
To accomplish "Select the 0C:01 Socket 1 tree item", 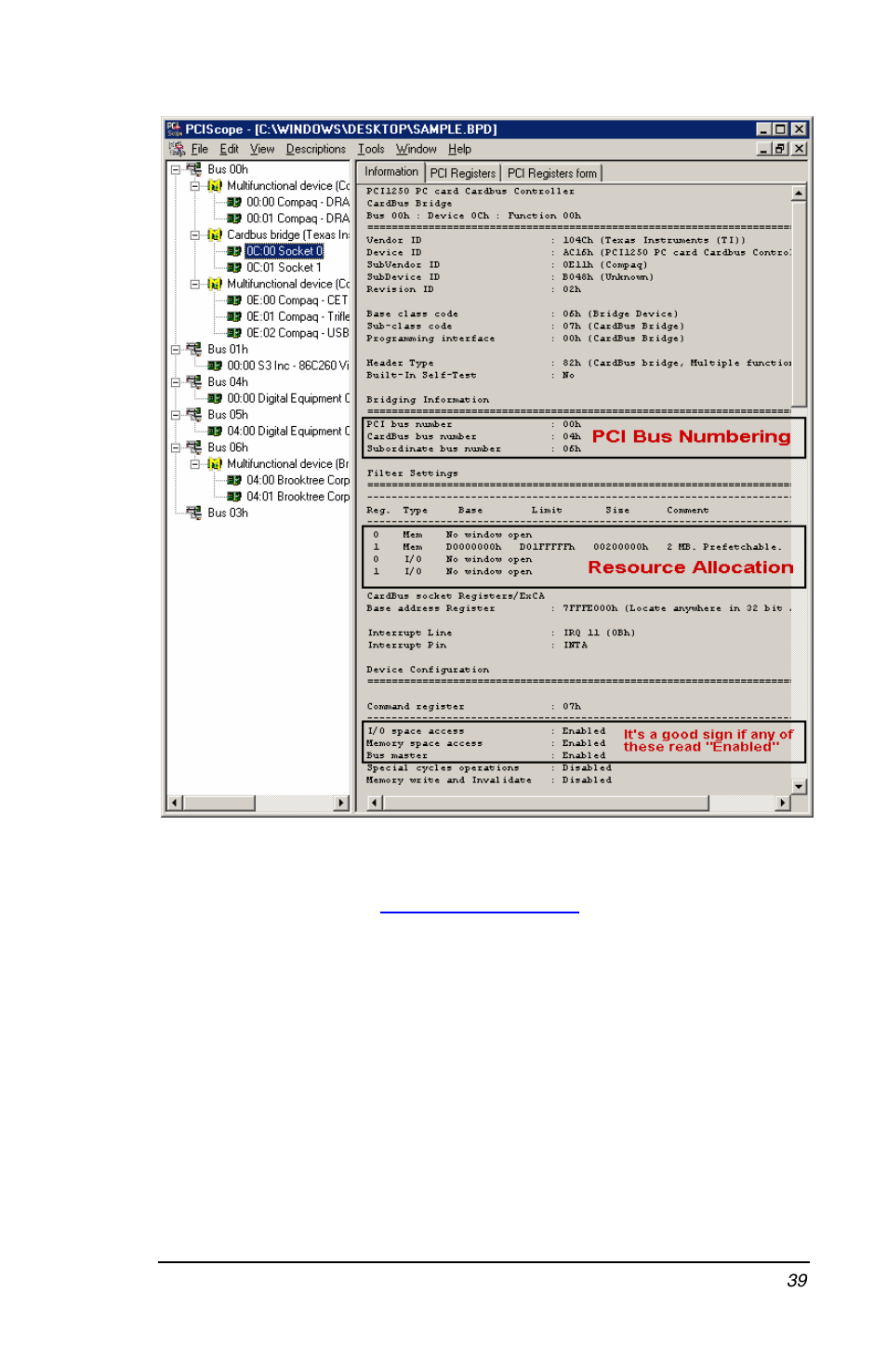I will click(284, 268).
